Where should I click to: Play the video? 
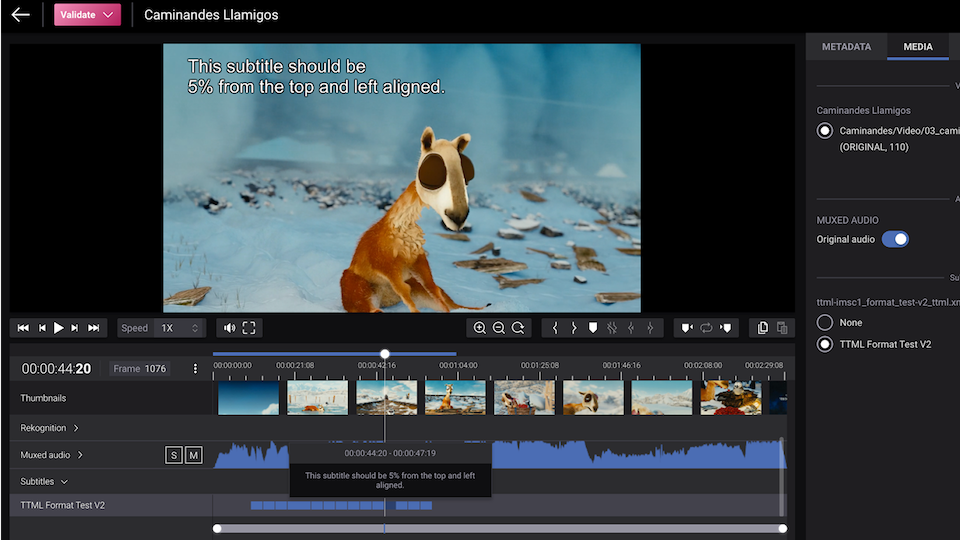click(59, 328)
